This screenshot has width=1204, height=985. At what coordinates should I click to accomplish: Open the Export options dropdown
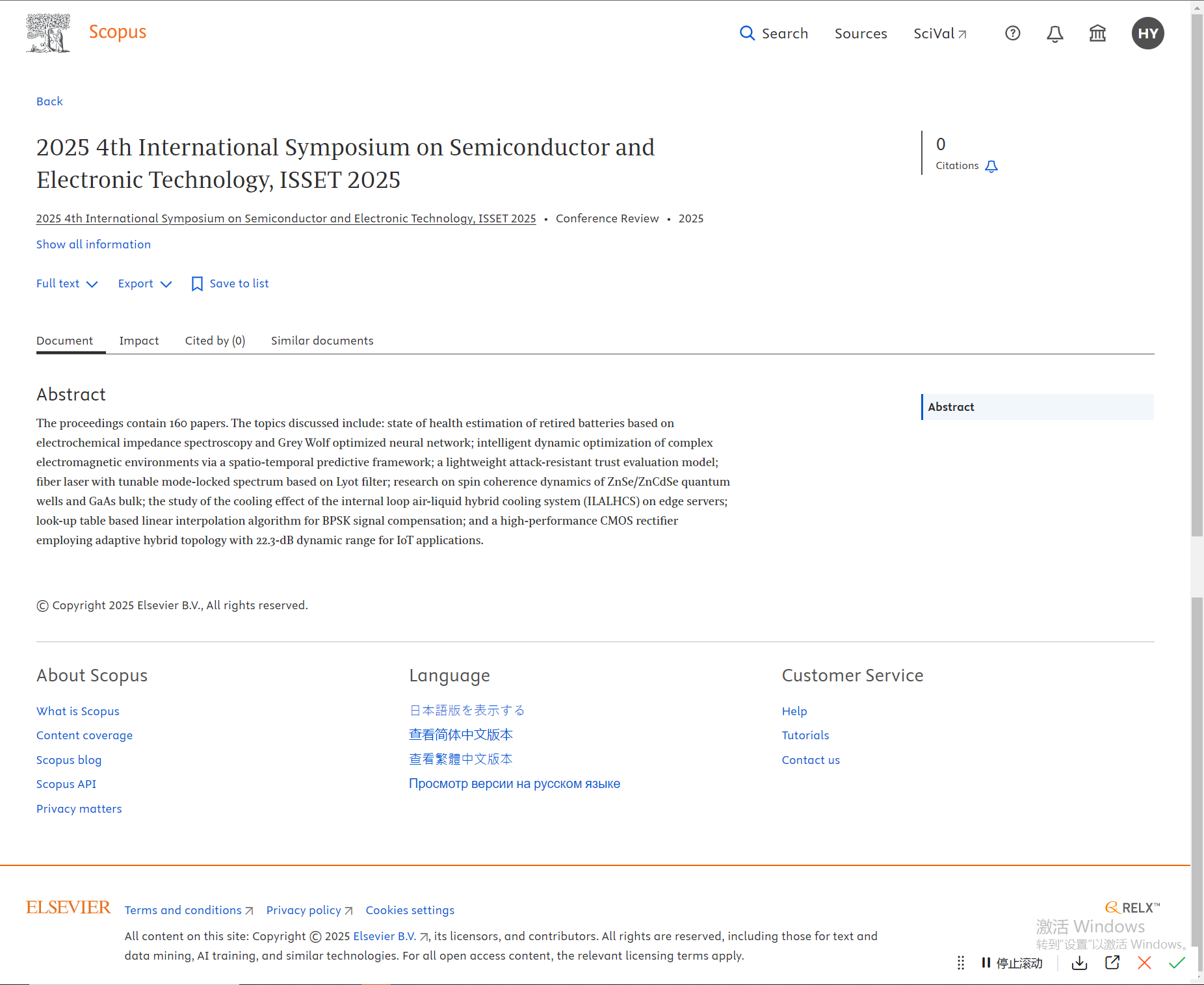[x=144, y=283]
